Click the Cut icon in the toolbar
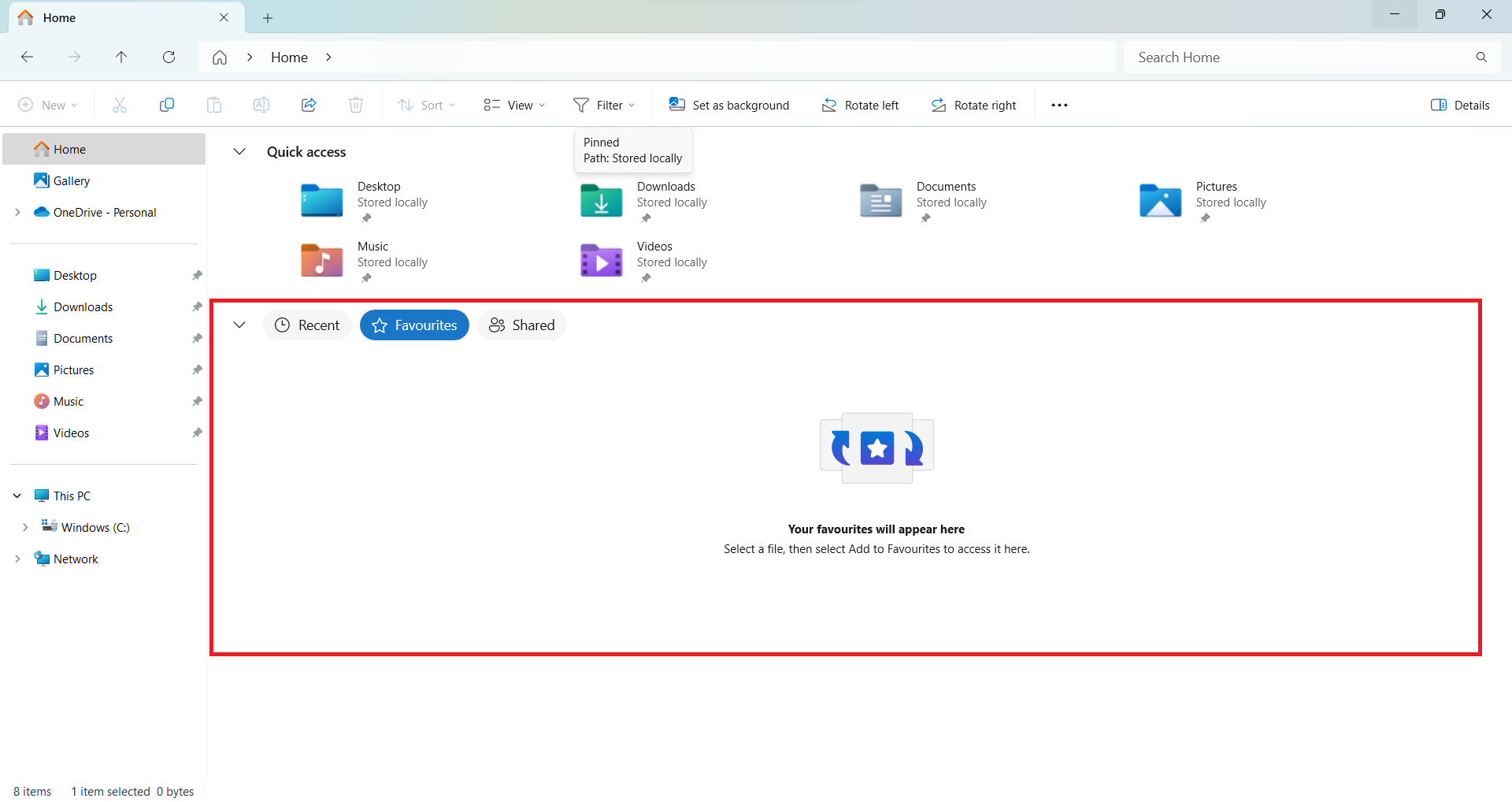The width and height of the screenshot is (1512, 802). [119, 104]
